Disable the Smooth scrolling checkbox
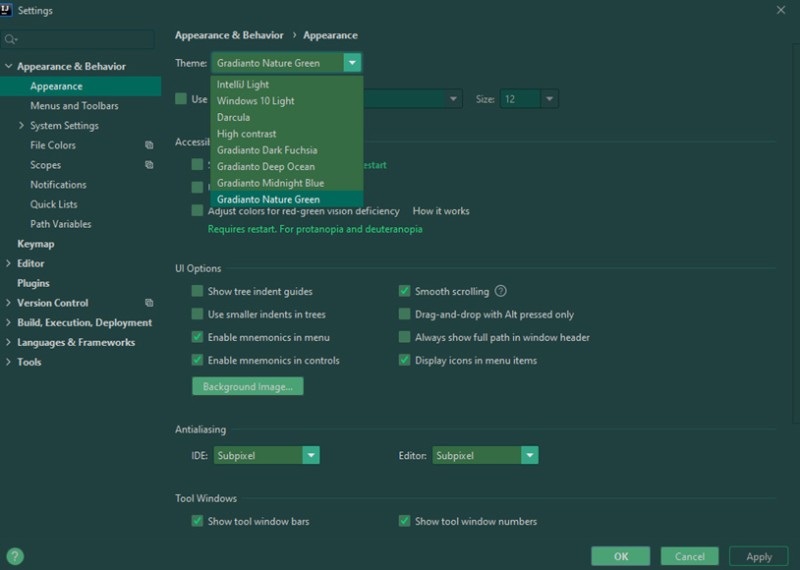 [x=405, y=292]
